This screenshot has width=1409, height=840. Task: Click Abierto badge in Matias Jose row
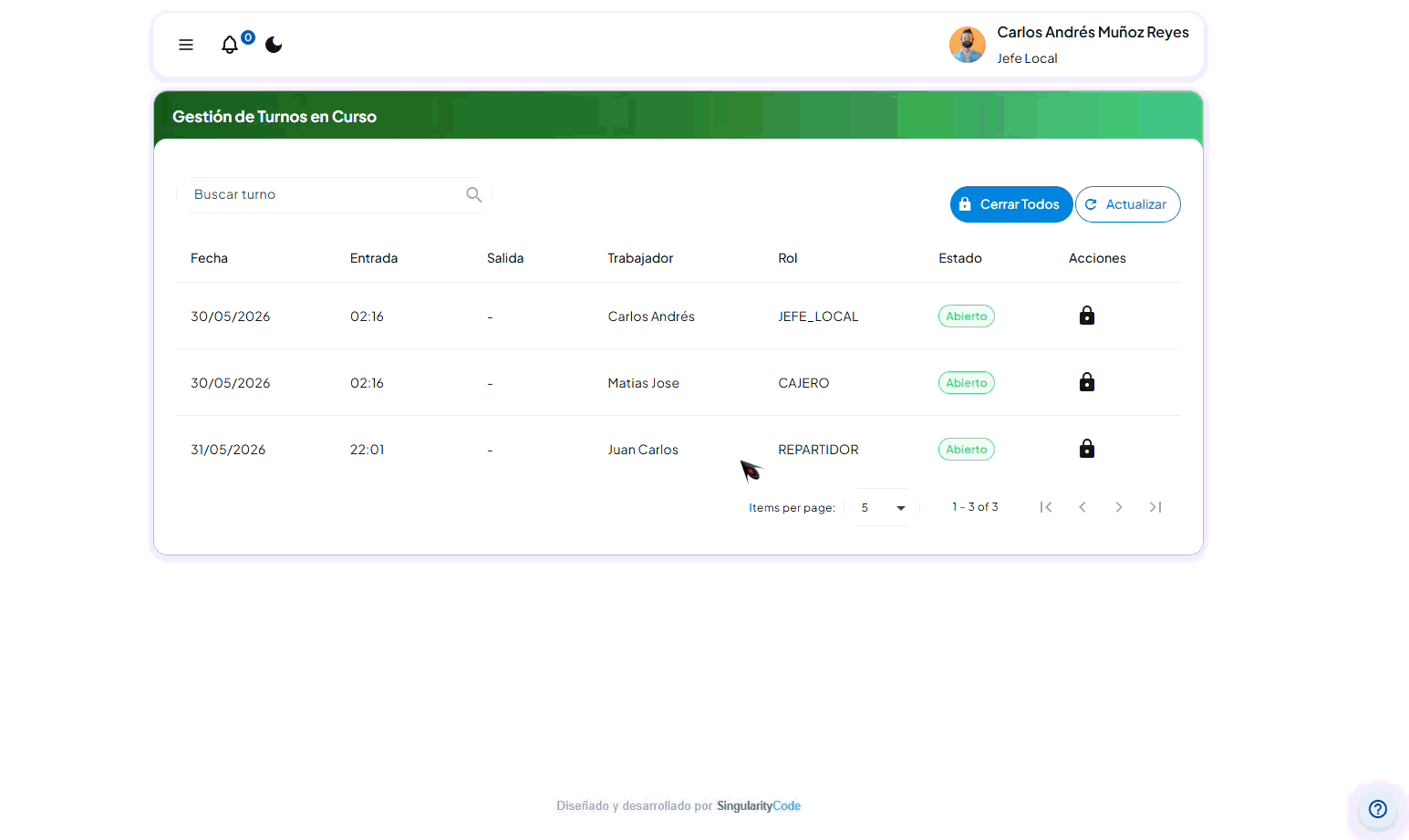[967, 383]
